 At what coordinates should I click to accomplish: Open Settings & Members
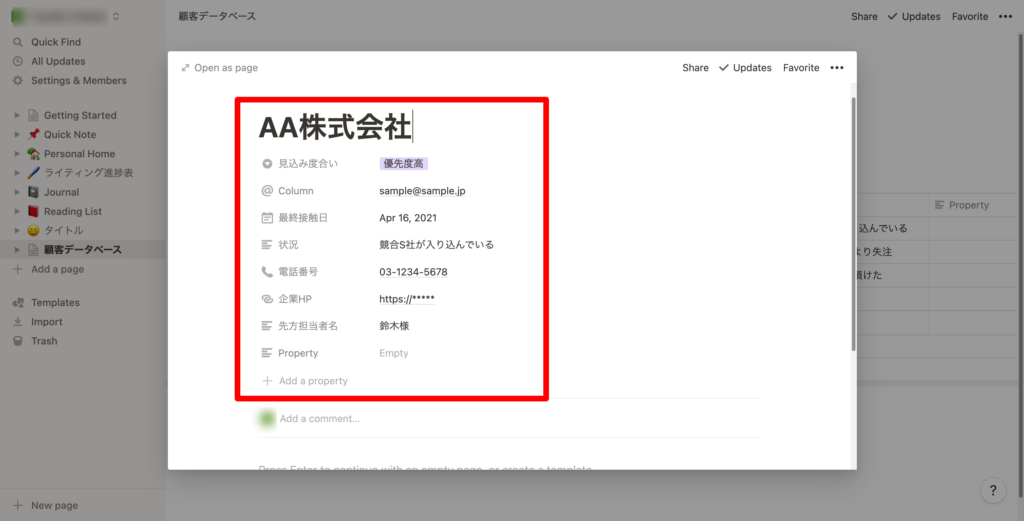(x=78, y=80)
